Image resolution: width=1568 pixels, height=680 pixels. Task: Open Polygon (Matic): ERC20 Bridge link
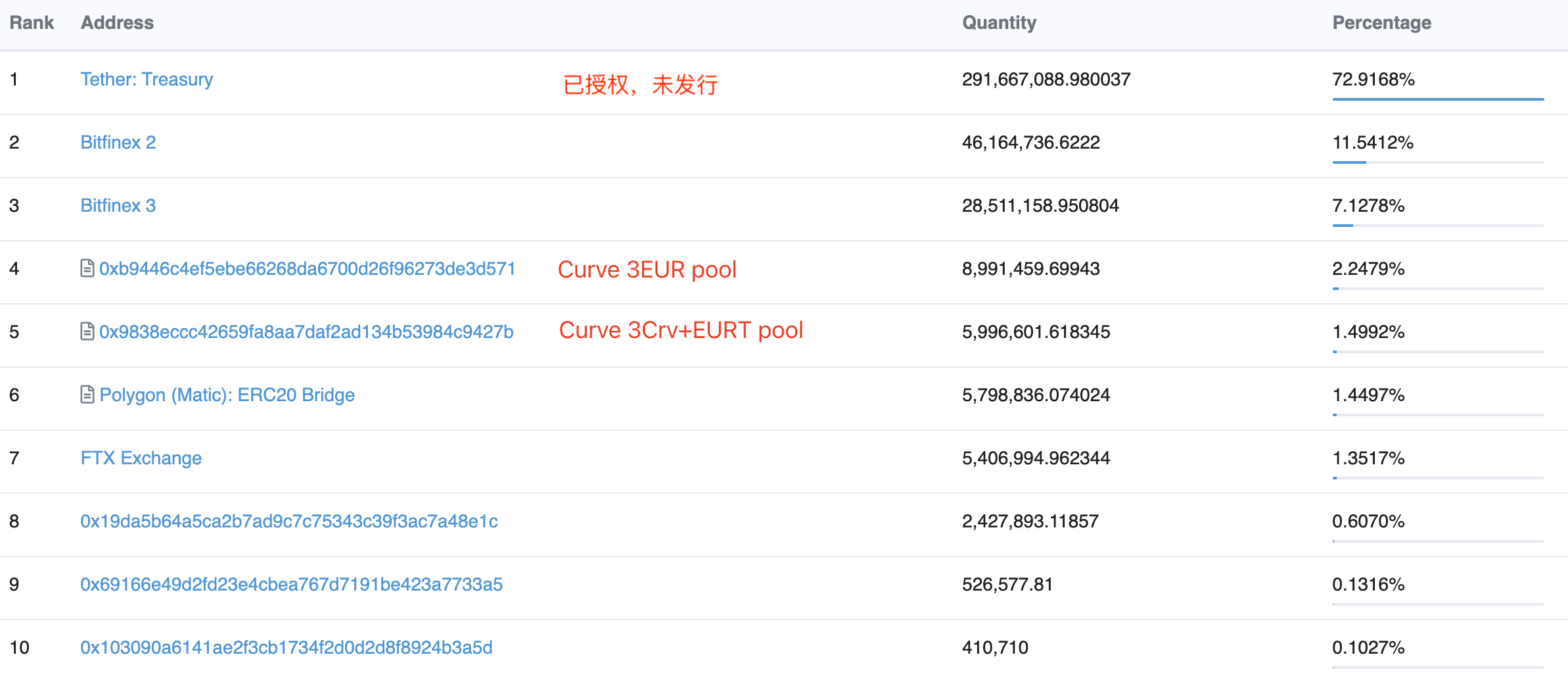[227, 395]
